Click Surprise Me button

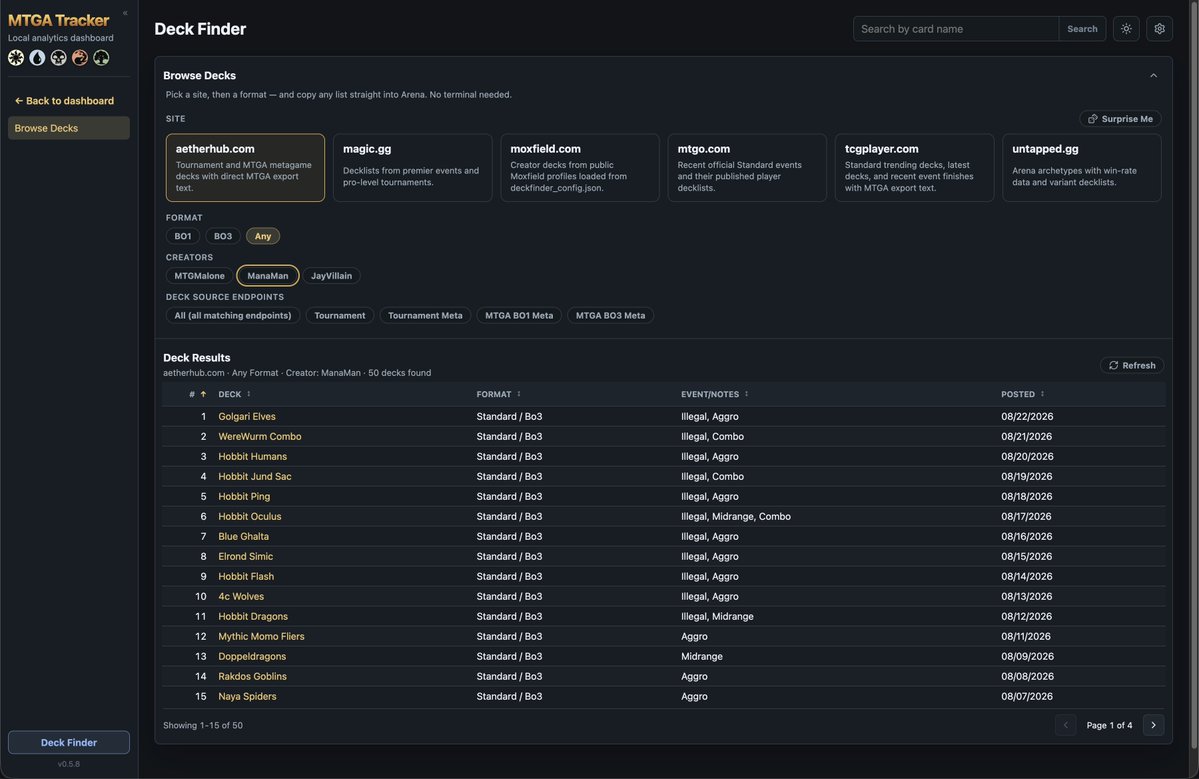tap(1120, 118)
